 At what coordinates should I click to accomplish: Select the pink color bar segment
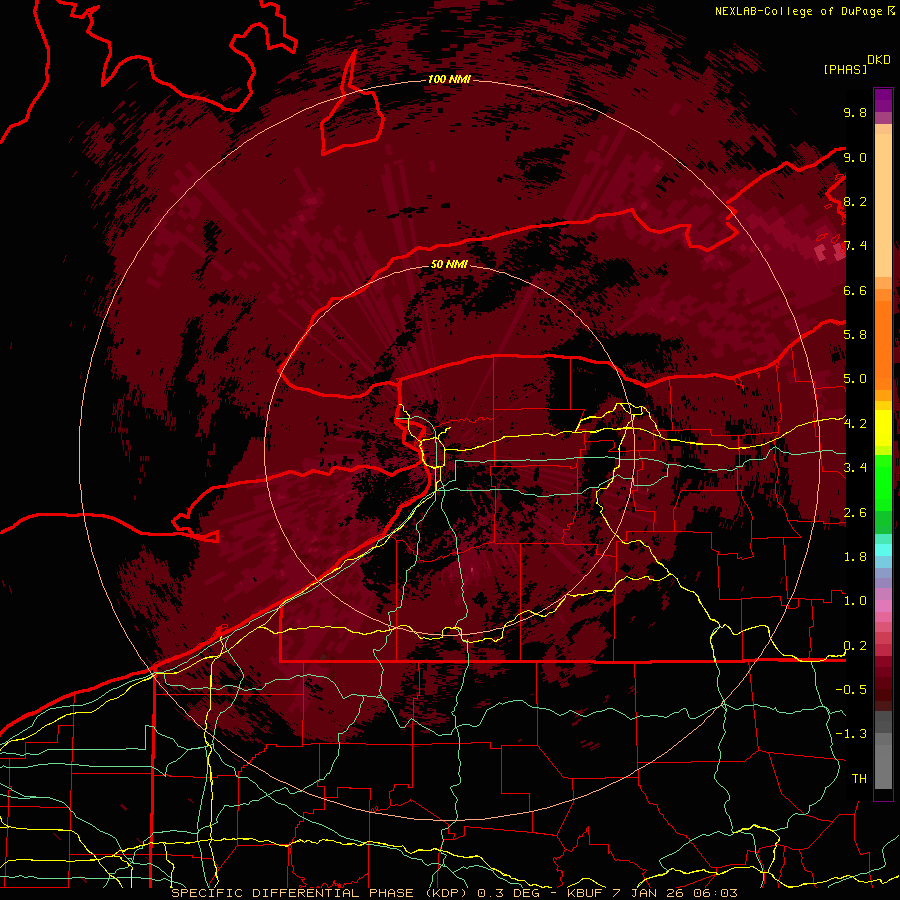883,606
